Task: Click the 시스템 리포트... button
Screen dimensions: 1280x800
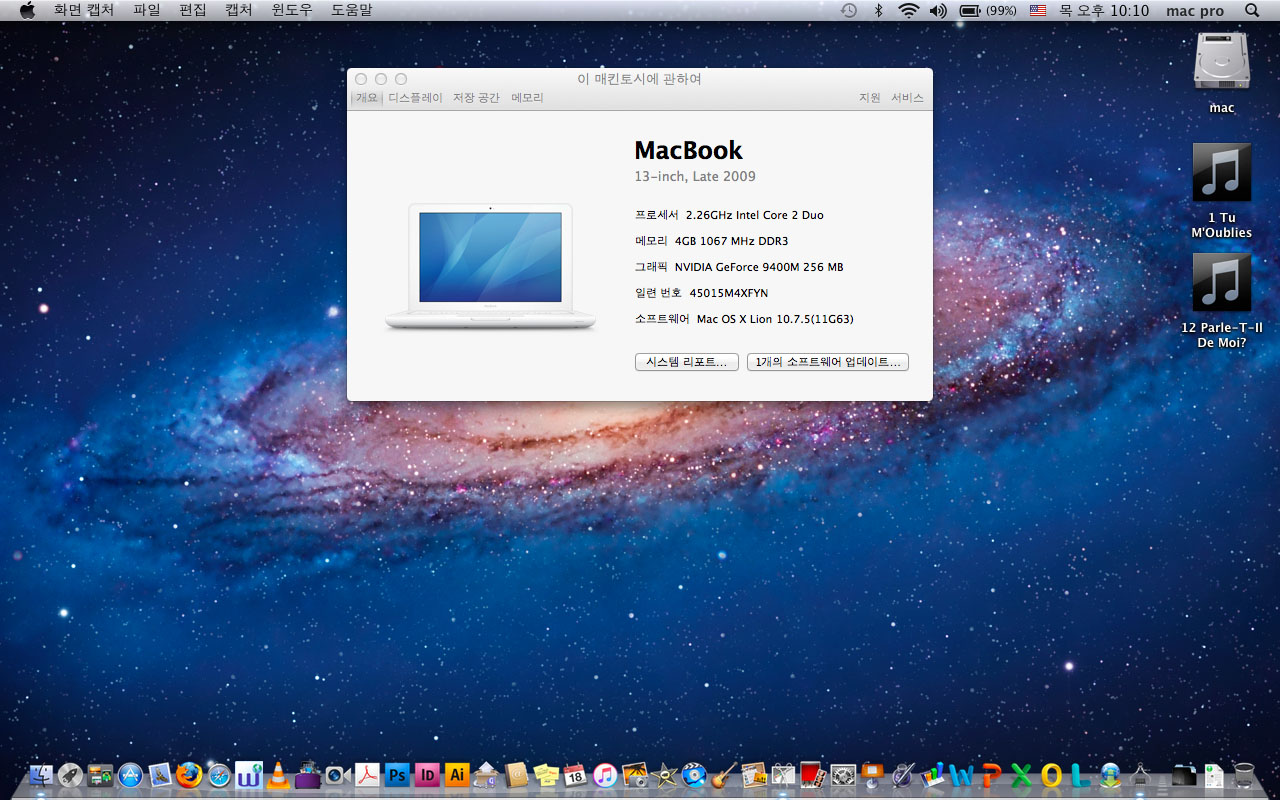Action: click(686, 362)
